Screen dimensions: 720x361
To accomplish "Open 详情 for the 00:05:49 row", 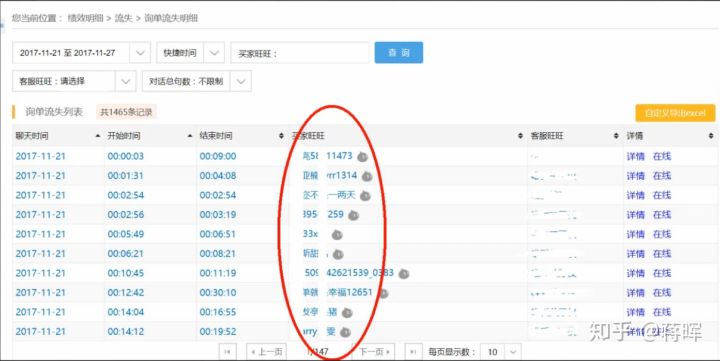I will (x=636, y=235).
